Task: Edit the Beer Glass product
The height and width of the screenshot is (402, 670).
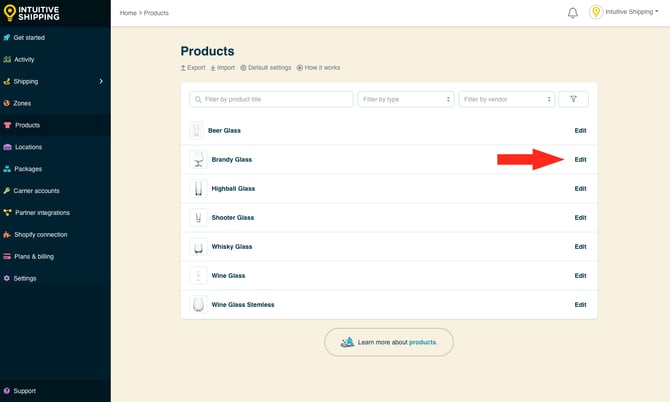Action: [580, 130]
